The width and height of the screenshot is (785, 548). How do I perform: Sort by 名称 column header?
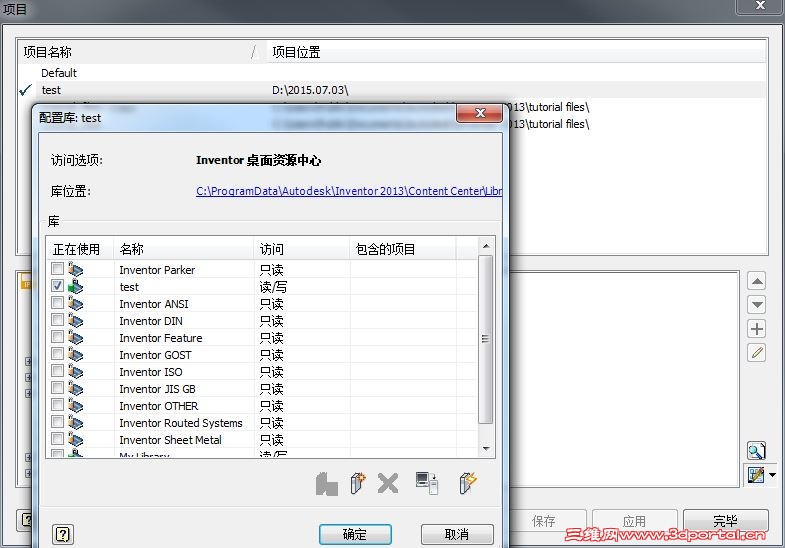pos(184,249)
